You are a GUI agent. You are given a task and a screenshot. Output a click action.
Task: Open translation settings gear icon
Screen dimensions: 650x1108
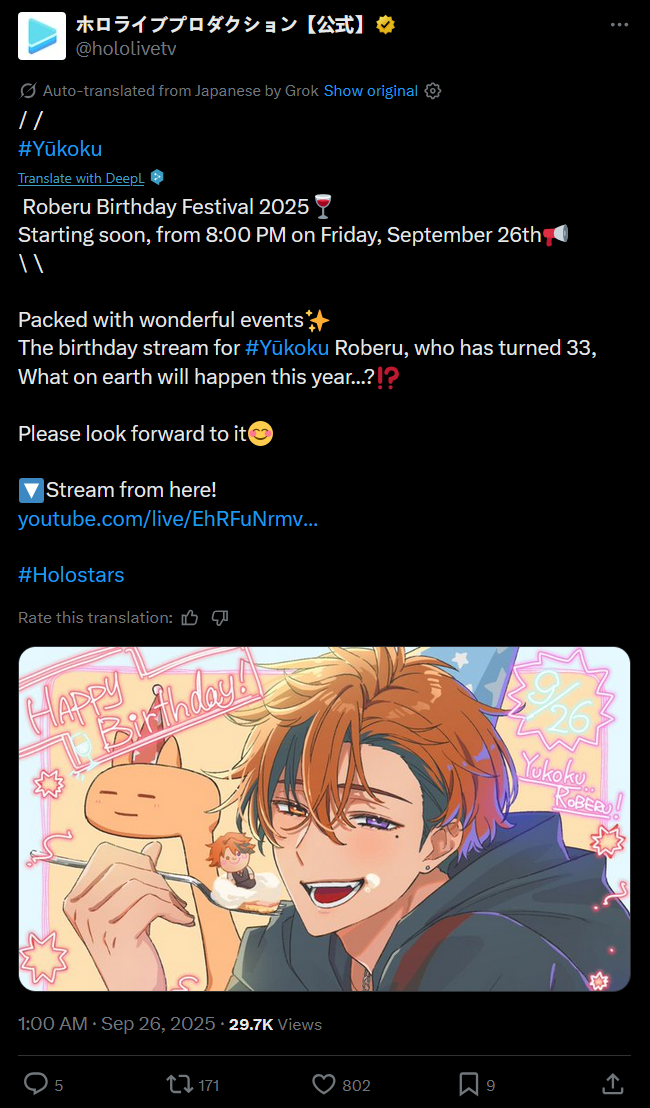(x=433, y=91)
